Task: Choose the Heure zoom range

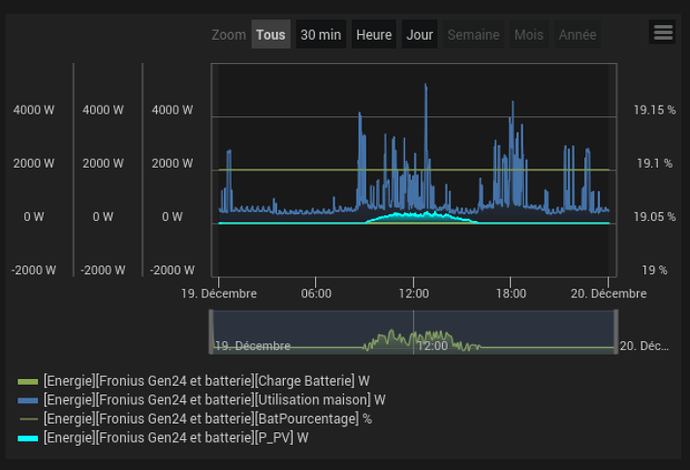Action: [x=374, y=34]
